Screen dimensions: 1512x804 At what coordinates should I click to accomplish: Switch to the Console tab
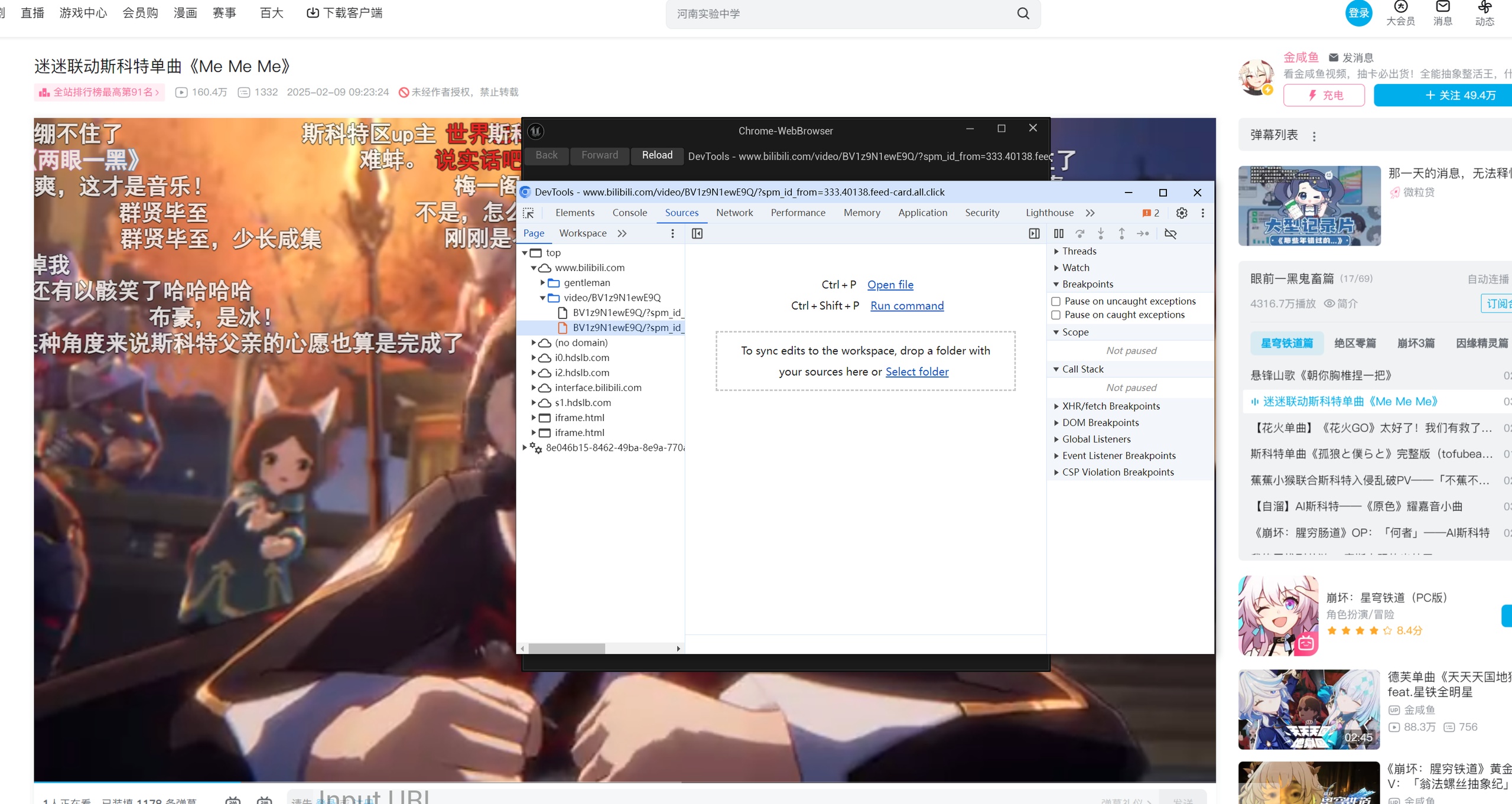629,213
